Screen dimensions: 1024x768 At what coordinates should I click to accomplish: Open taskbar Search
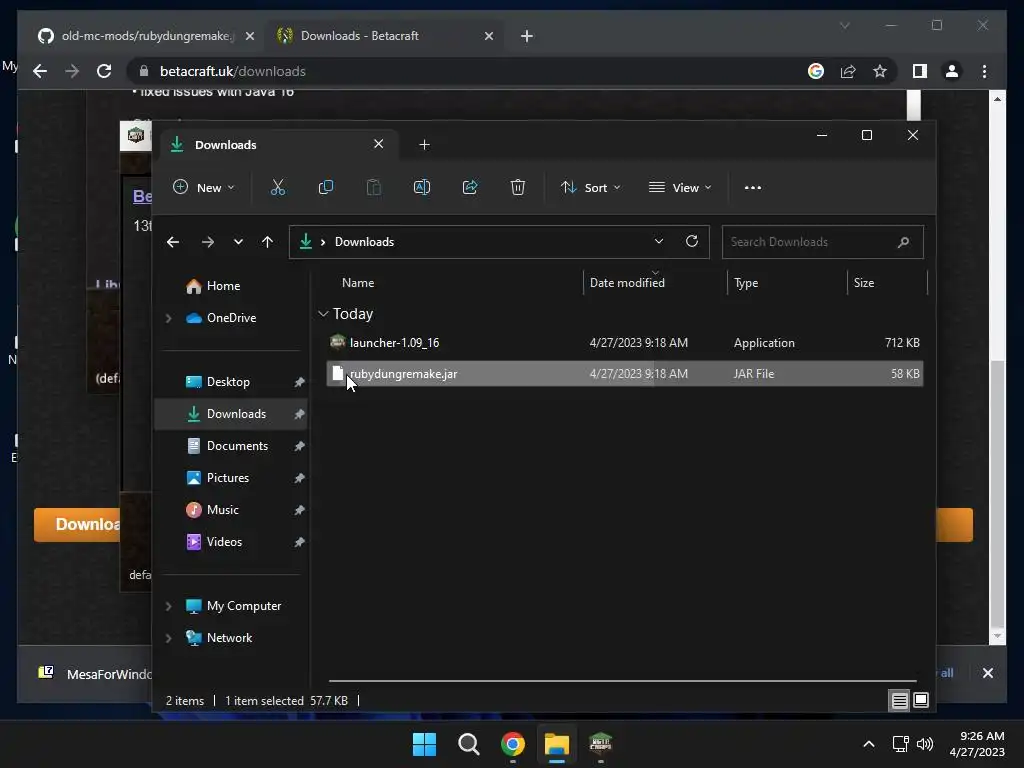click(x=468, y=744)
